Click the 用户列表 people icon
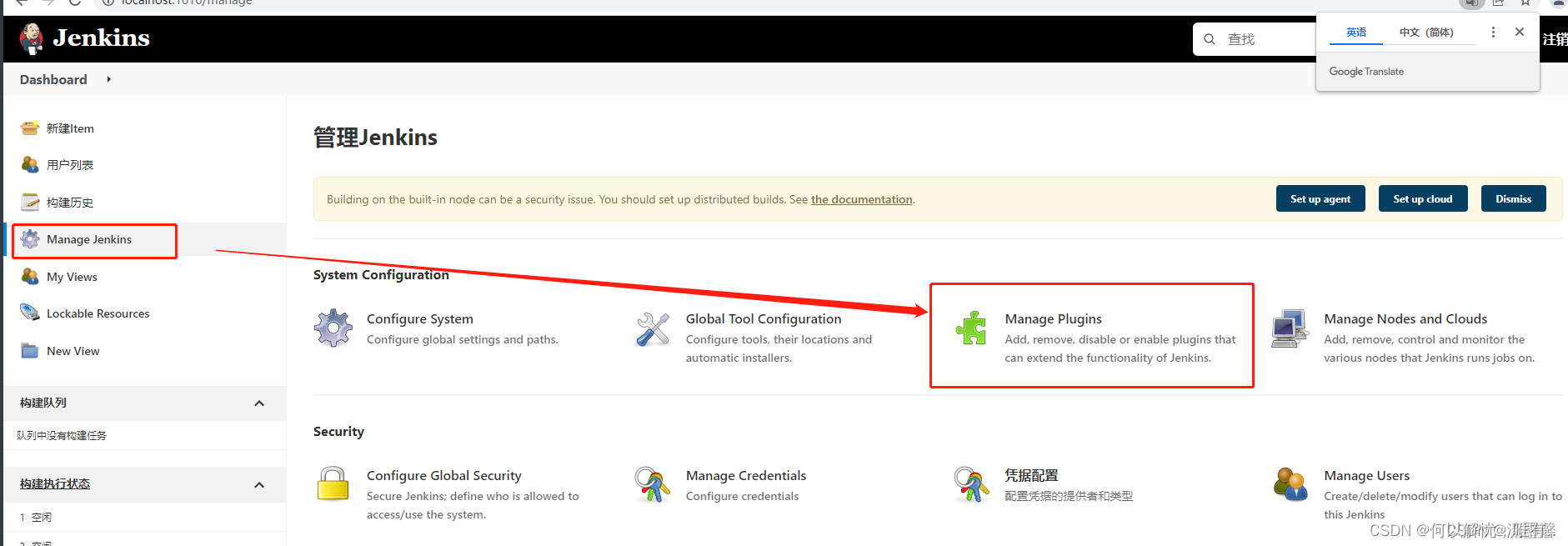1568x546 pixels. [x=30, y=165]
